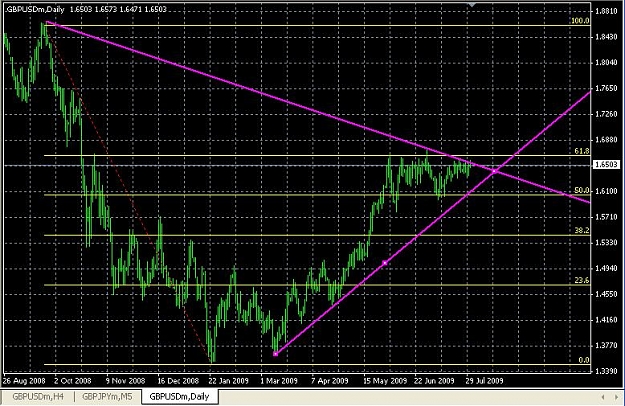Image resolution: width=625 pixels, height=406 pixels.
Task: Click the 1.7260 price axis value
Action: point(606,114)
